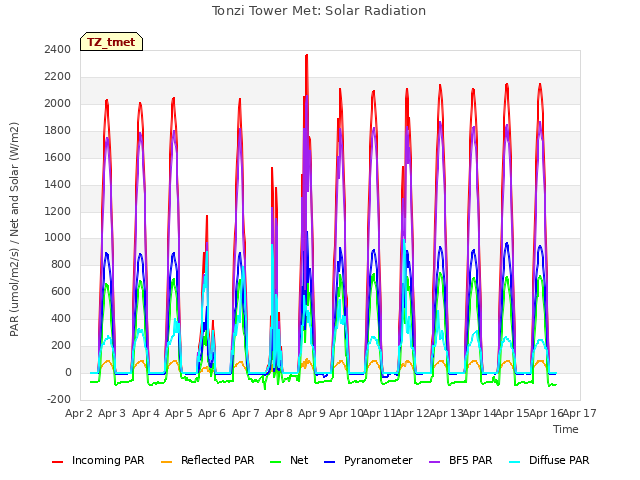Select the Pyranometer legend label
Image resolution: width=640 pixels, height=480 pixels.
coord(378,460)
